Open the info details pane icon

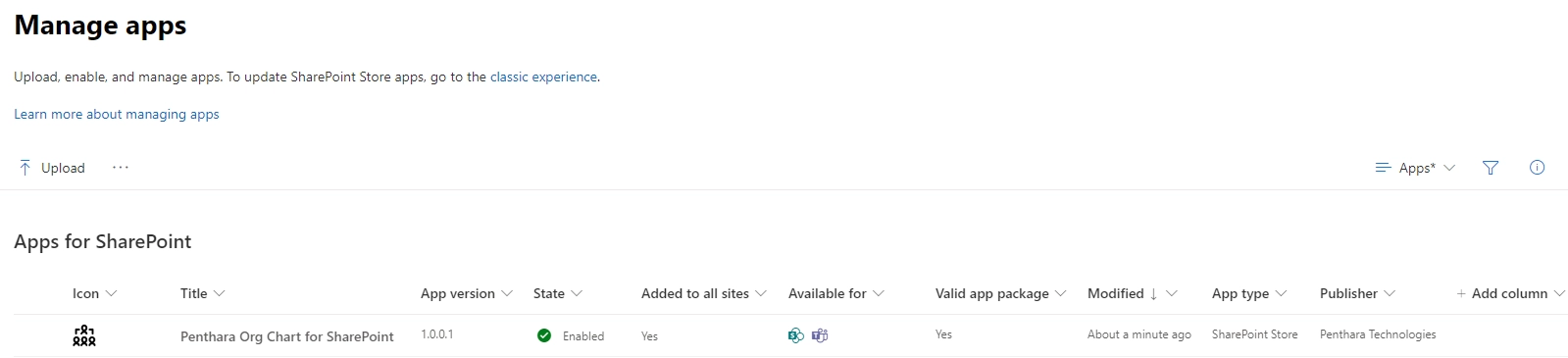1537,168
